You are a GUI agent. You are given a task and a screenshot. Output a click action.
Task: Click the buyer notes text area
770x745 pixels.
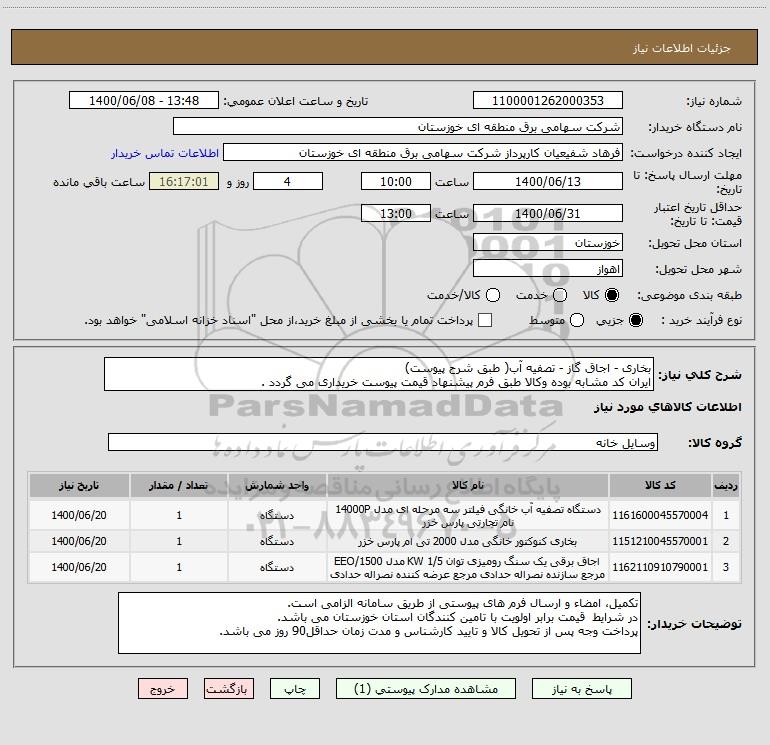pyautogui.click(x=380, y=623)
